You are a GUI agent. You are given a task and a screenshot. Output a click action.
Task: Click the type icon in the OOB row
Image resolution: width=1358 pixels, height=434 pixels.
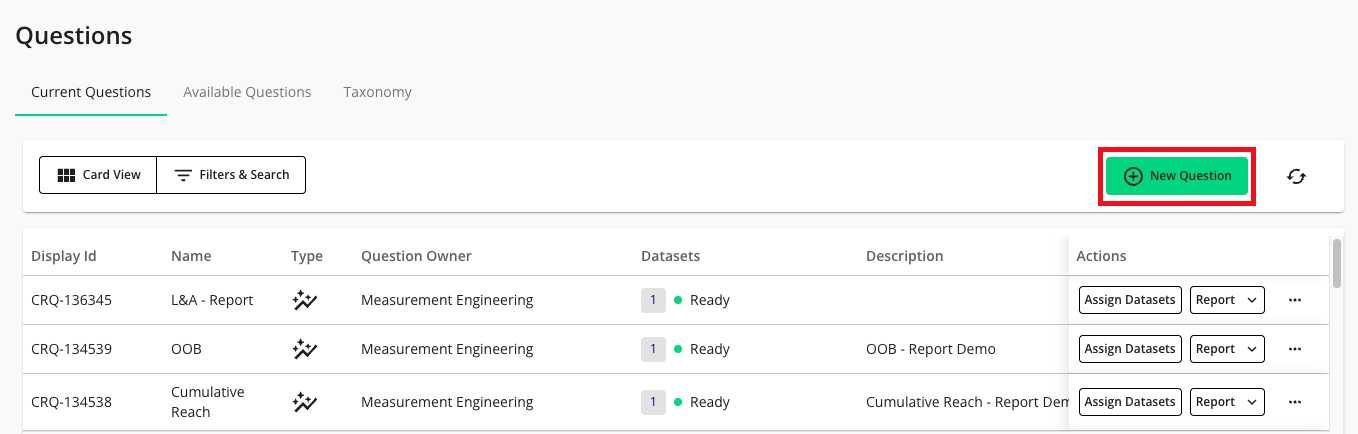(x=305, y=349)
